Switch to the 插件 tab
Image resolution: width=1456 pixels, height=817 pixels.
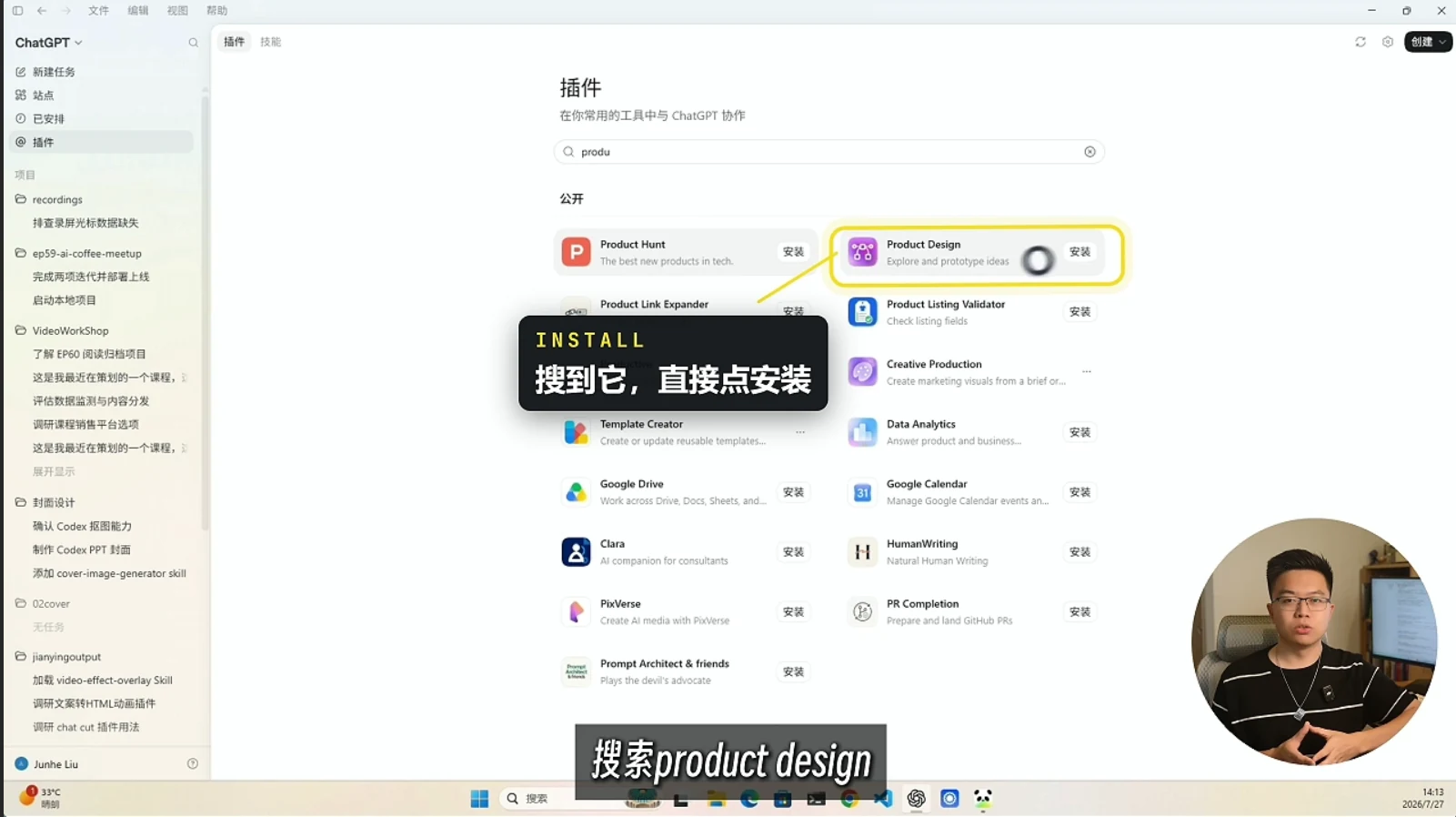click(234, 42)
